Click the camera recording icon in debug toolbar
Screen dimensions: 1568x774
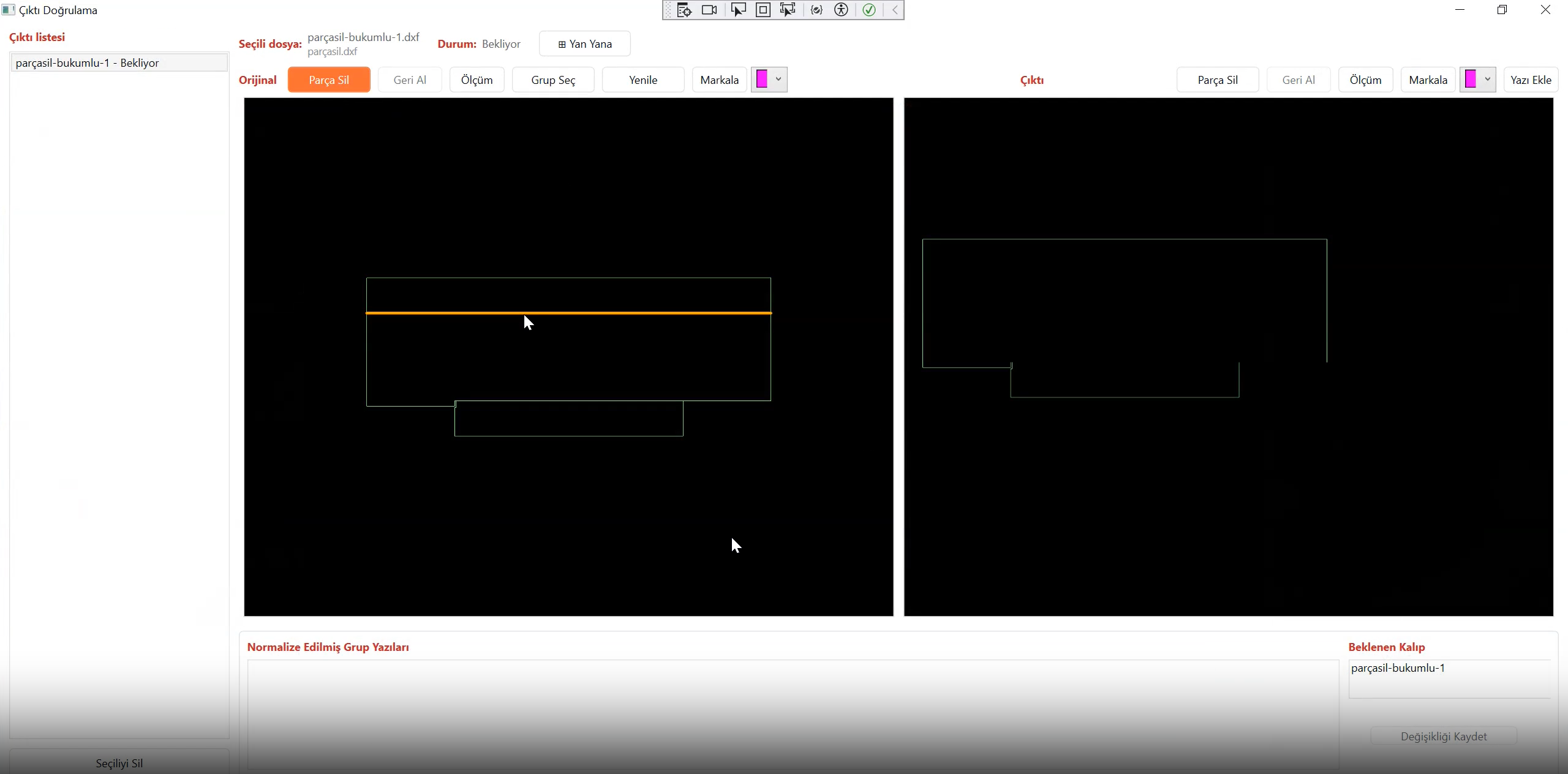(709, 10)
